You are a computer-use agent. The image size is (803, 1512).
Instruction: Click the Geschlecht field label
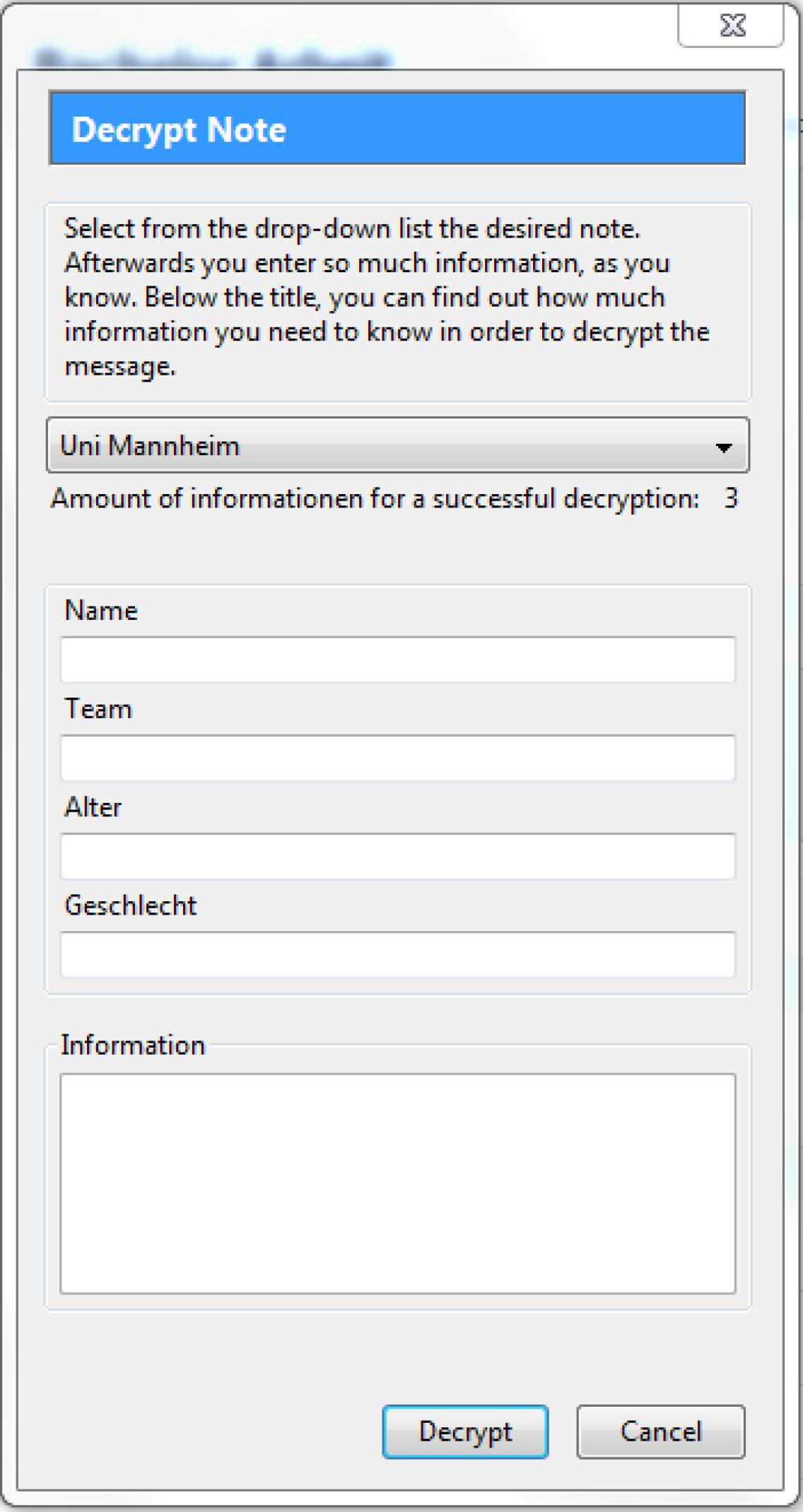[x=131, y=906]
